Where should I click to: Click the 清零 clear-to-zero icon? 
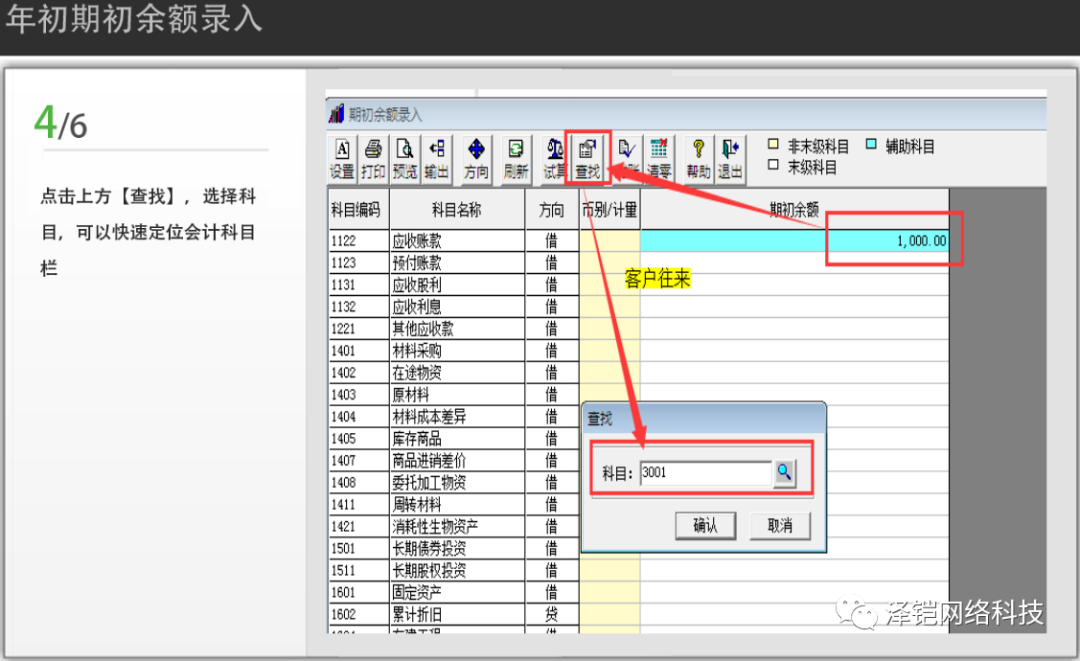coord(659,159)
